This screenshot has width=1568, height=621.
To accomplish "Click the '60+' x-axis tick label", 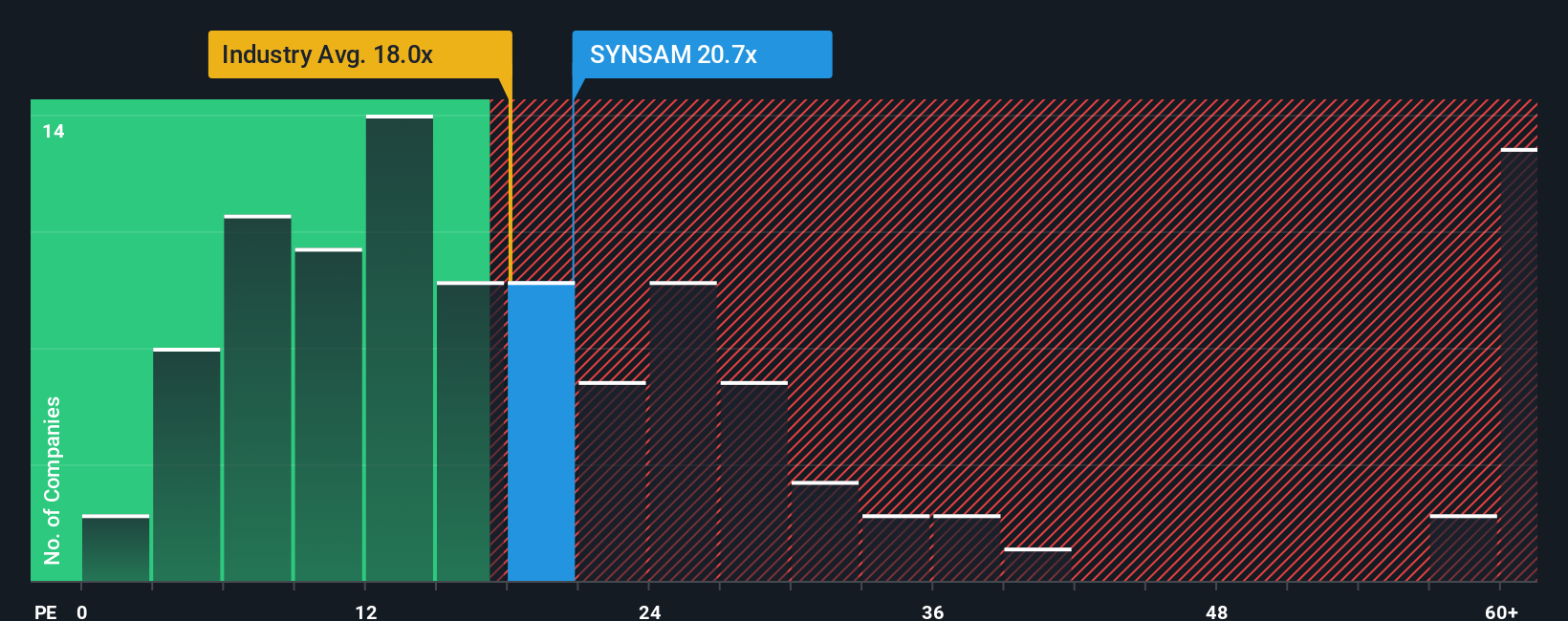I will (1502, 612).
